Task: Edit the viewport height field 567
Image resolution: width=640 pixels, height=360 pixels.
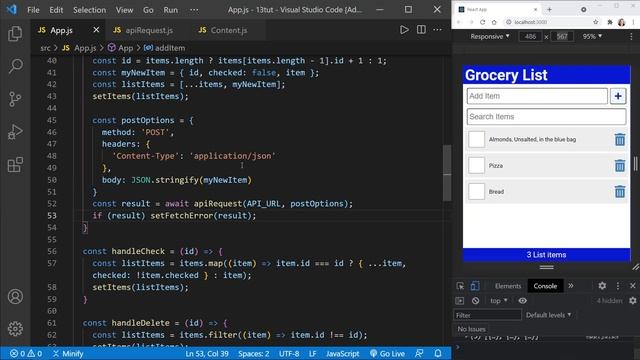Action: (562, 36)
